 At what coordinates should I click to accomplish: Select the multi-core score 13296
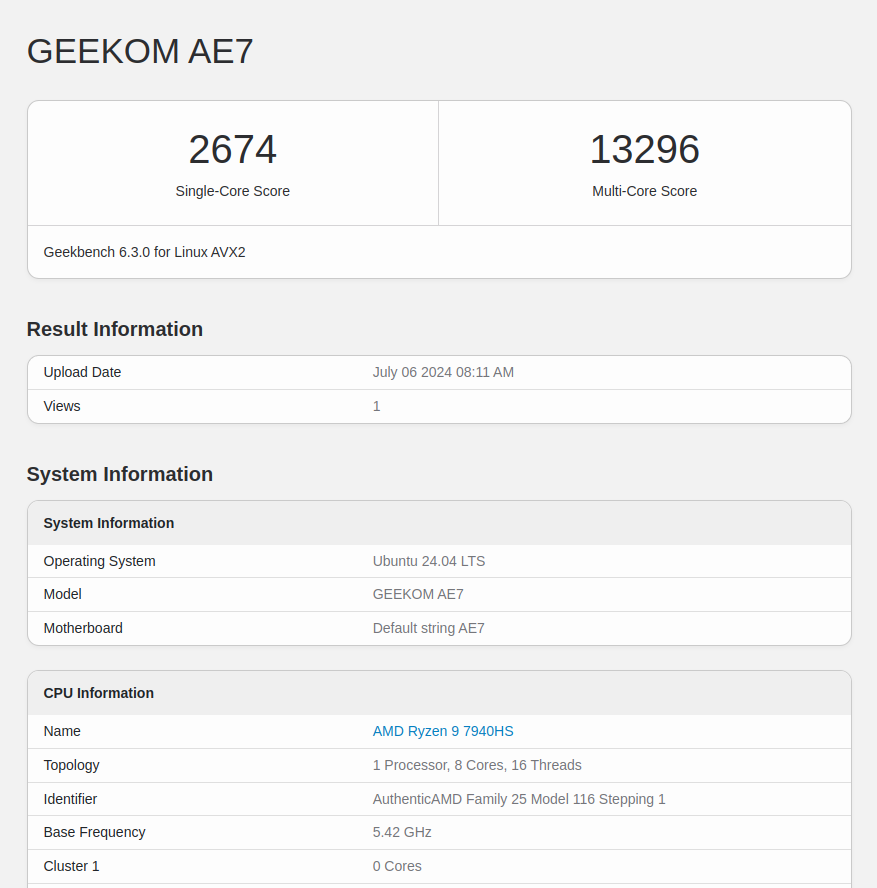click(x=644, y=150)
